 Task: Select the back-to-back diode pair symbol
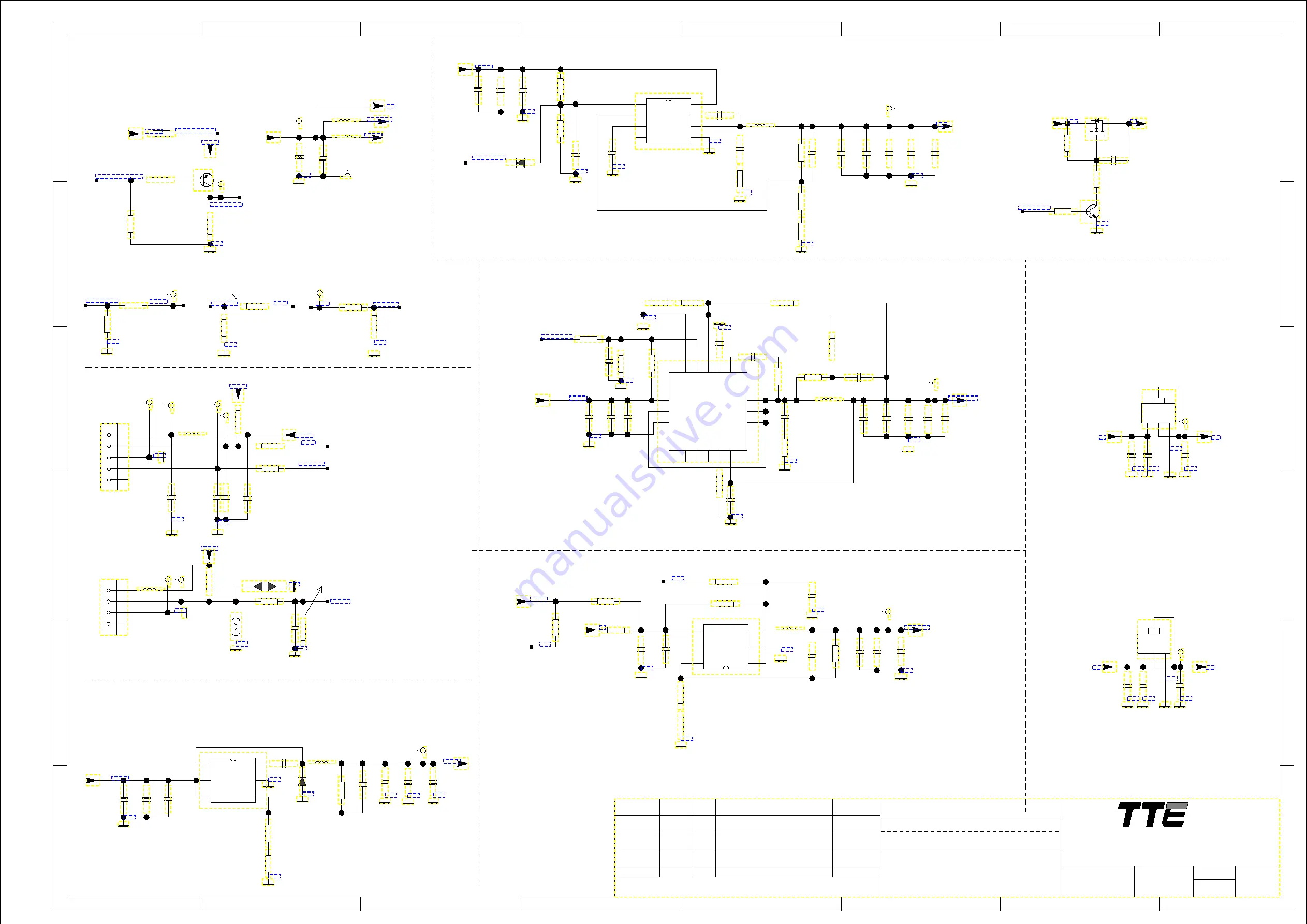tap(265, 586)
